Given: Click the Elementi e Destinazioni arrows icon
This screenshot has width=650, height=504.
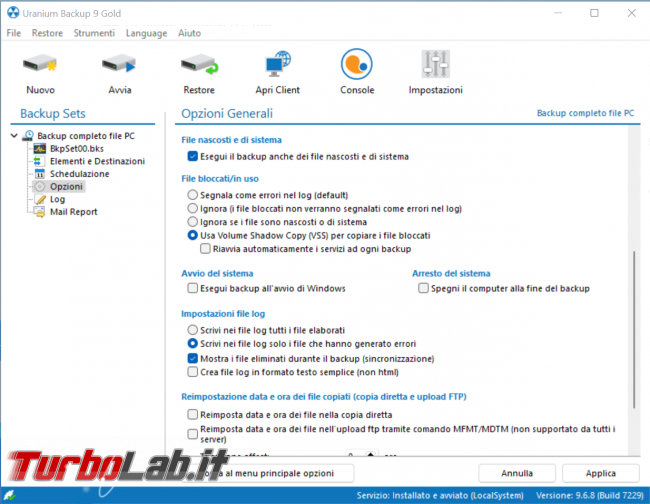Looking at the screenshot, I should click(39, 161).
